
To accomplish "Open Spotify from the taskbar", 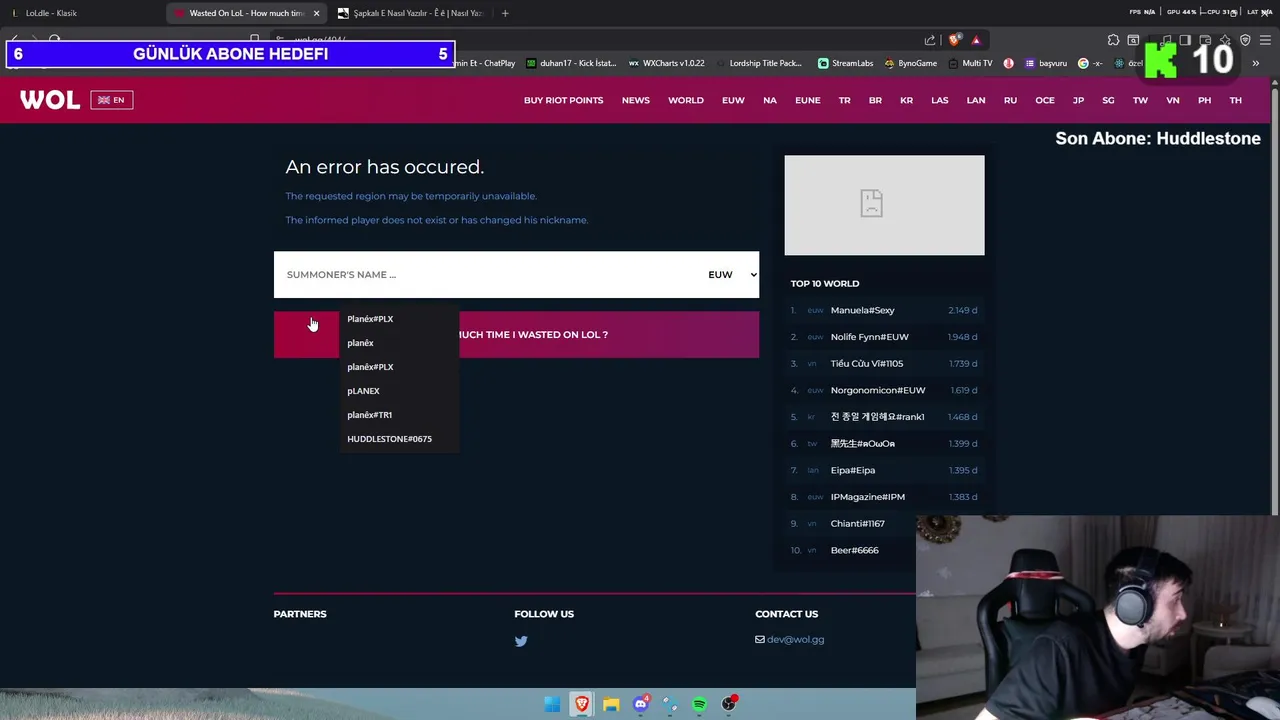I will pyautogui.click(x=699, y=704).
